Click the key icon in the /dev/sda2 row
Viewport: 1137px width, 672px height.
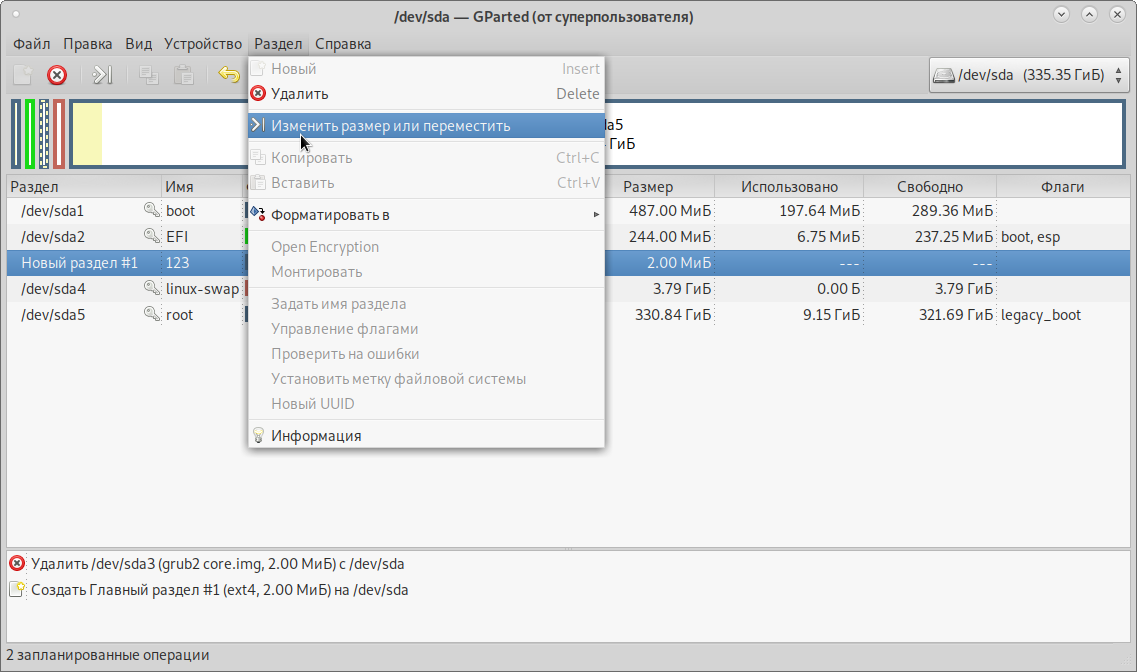152,236
